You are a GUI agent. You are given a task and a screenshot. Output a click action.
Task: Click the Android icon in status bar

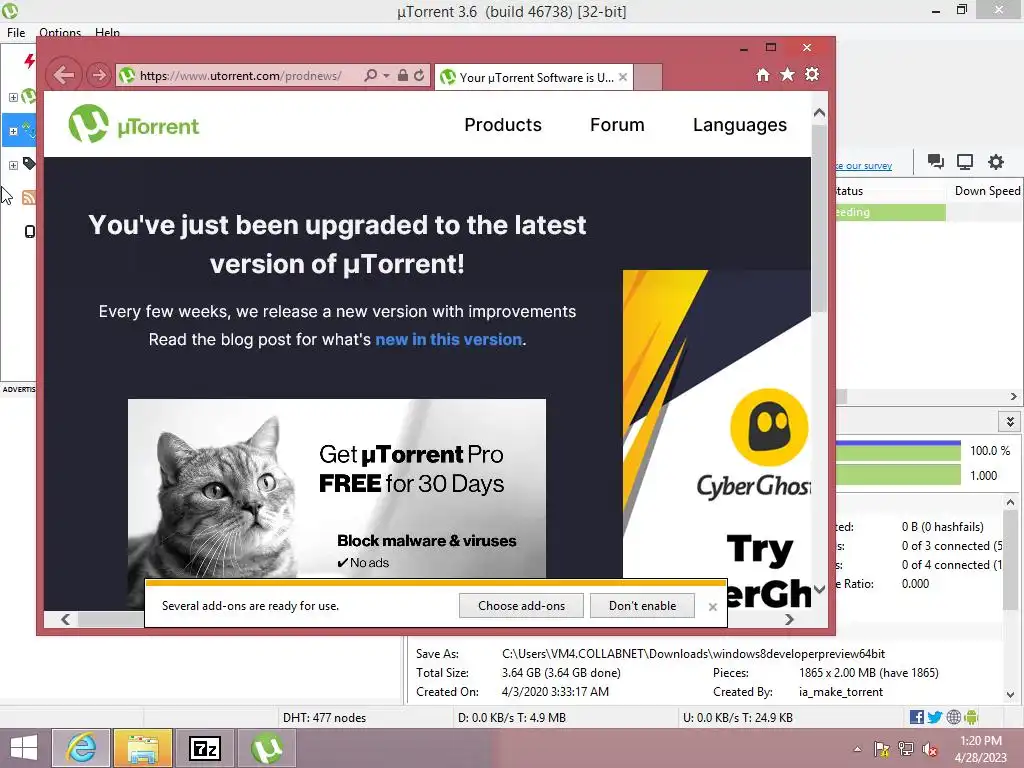coord(971,717)
